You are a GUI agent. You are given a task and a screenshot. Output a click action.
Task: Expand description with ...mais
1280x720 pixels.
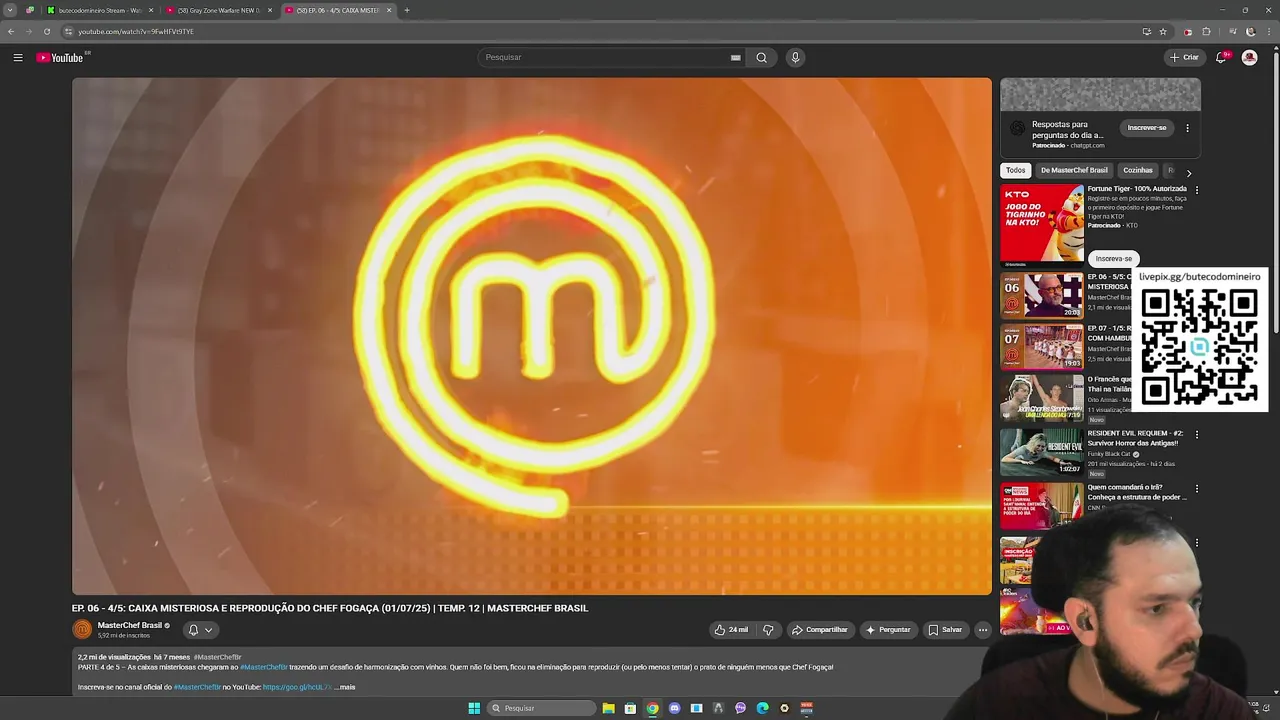pos(345,687)
